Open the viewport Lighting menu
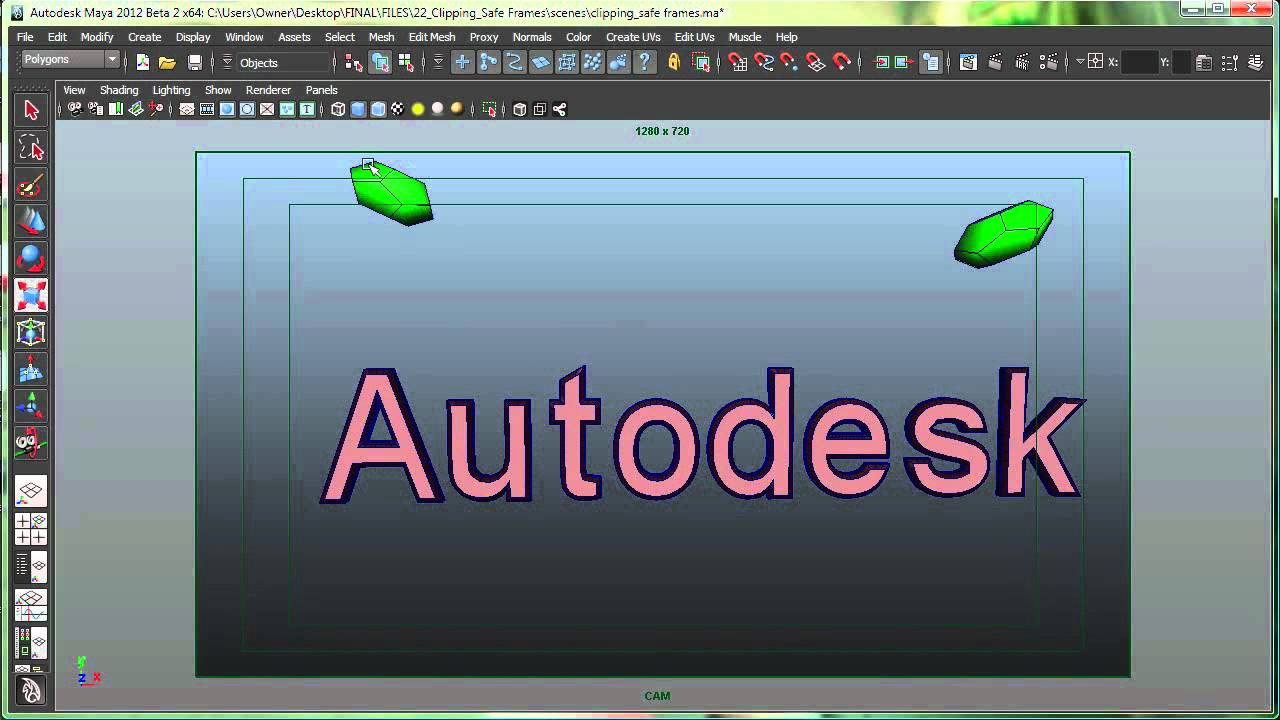 tap(171, 90)
